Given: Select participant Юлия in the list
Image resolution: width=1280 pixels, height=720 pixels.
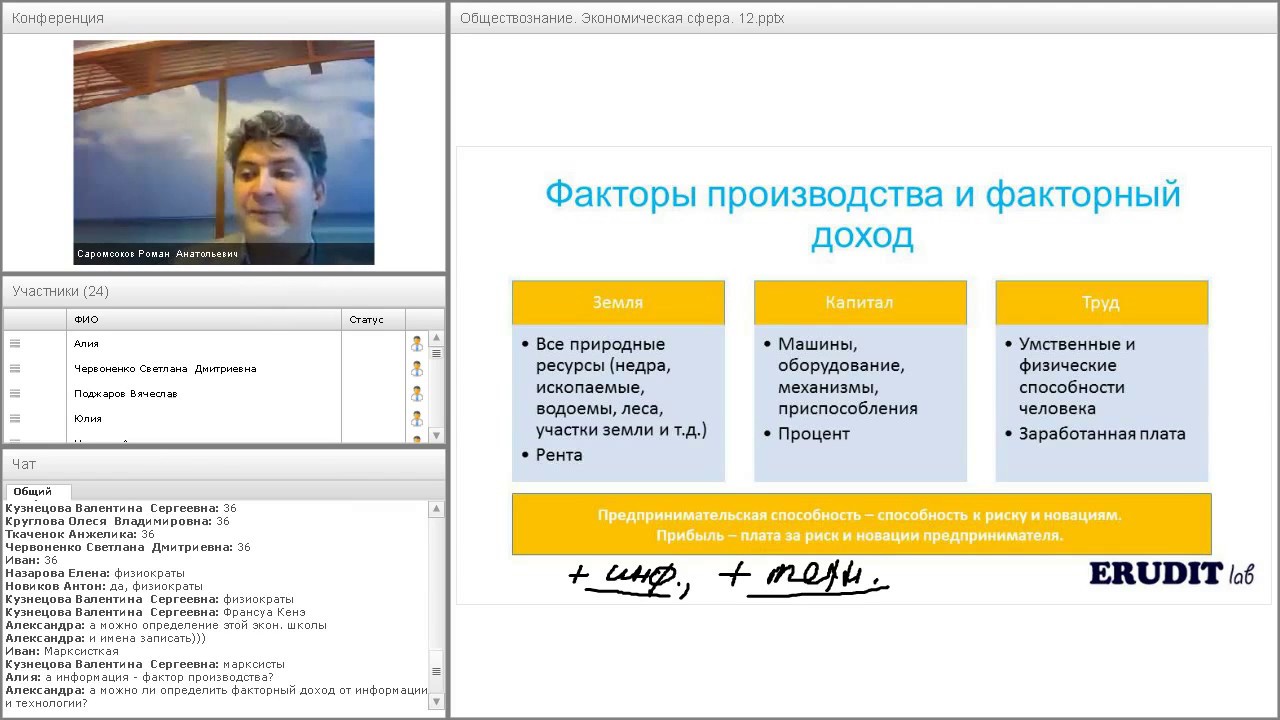Looking at the screenshot, I should pyautogui.click(x=88, y=418).
